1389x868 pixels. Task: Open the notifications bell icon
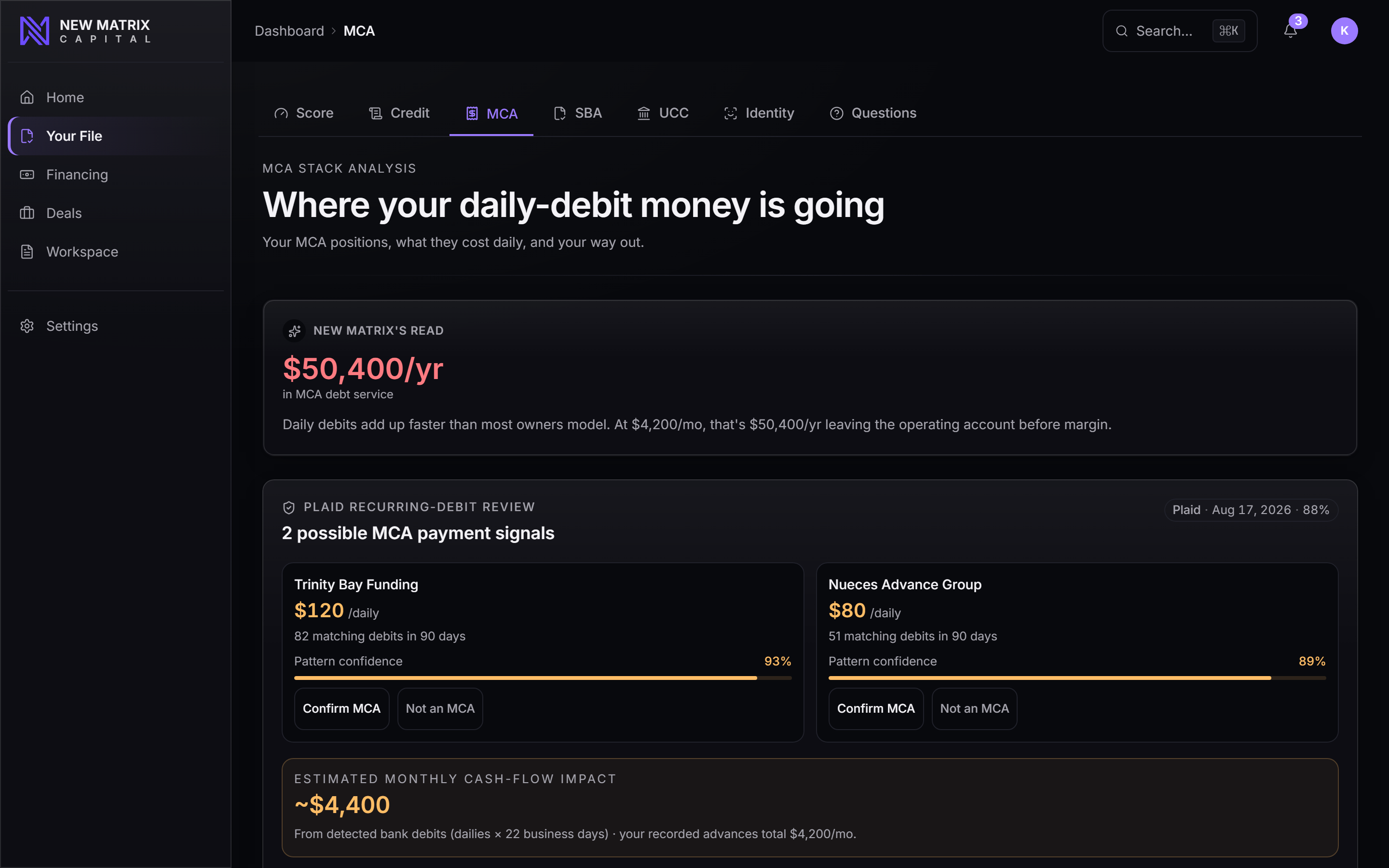click(x=1290, y=31)
